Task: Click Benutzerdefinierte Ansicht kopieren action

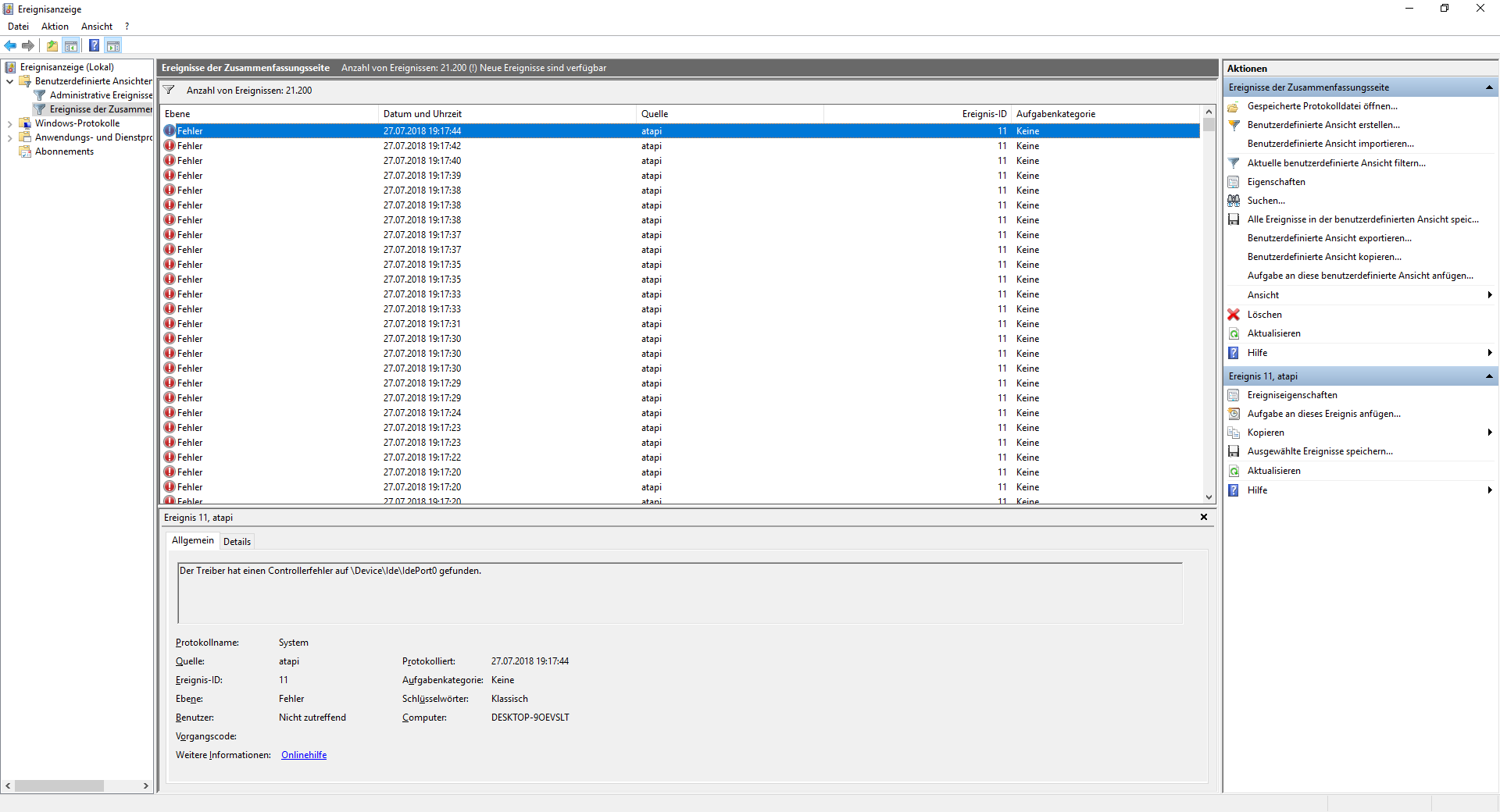Action: tap(1324, 257)
